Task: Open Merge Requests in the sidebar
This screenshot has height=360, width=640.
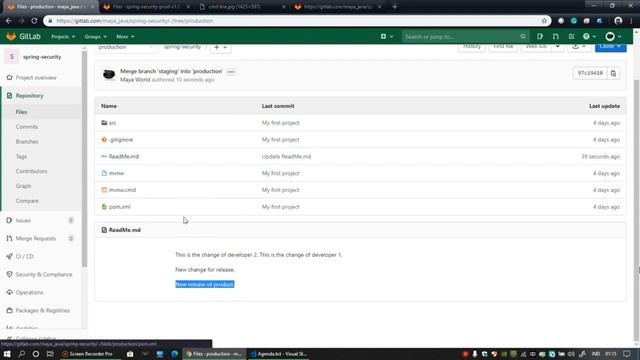Action: pos(36,238)
